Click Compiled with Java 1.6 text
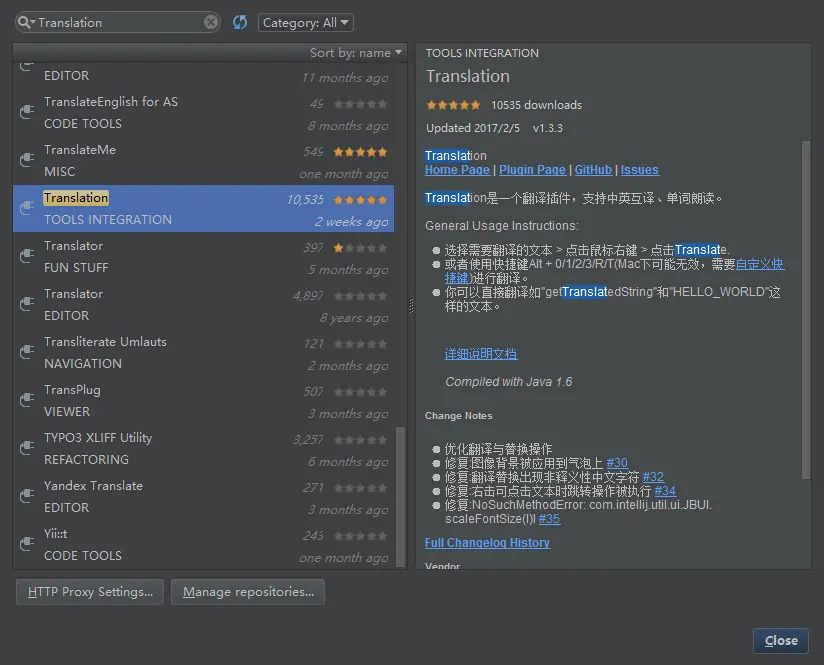The image size is (824, 665). pyautogui.click(x=509, y=382)
